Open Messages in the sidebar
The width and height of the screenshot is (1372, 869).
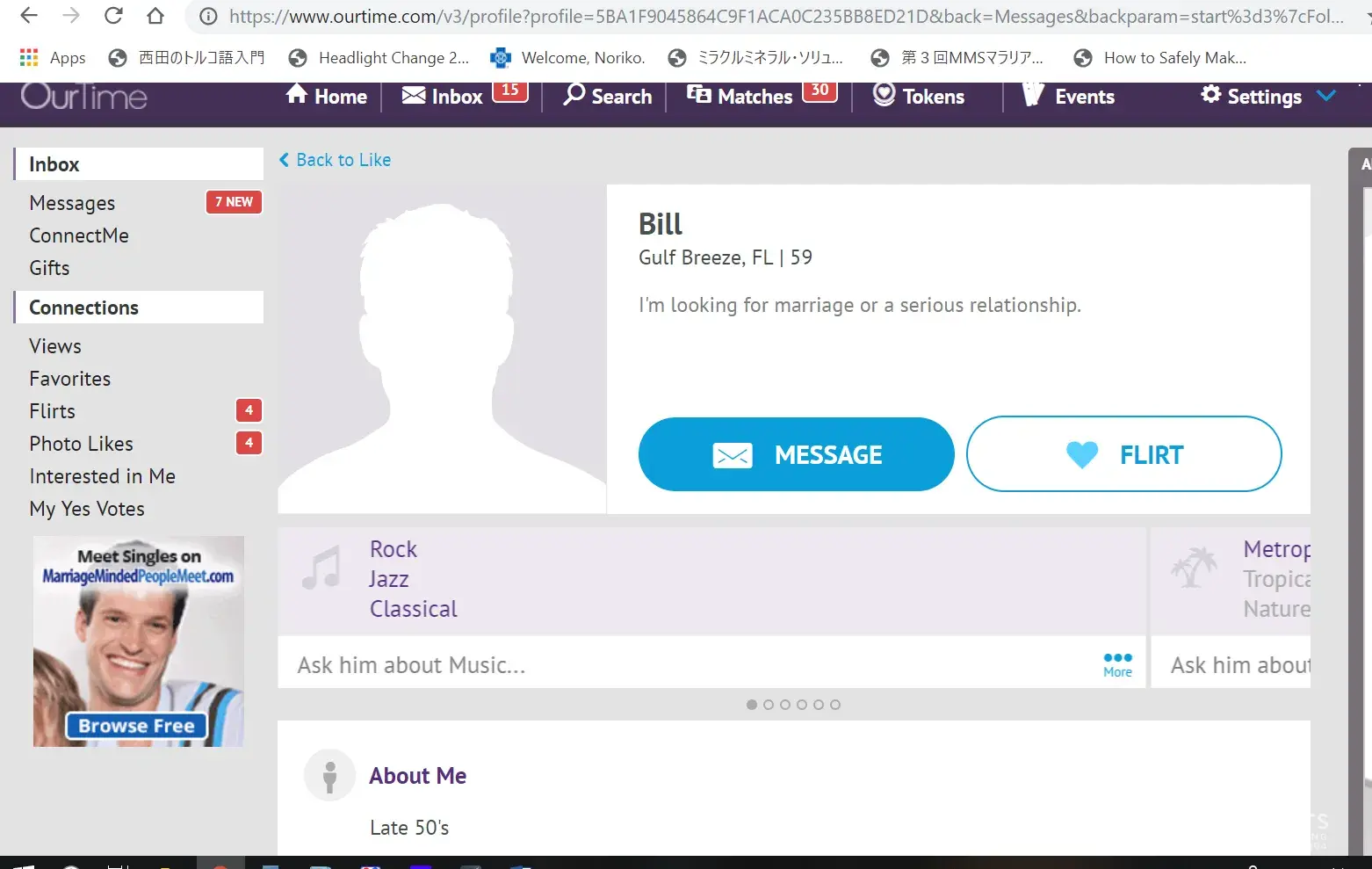72,203
